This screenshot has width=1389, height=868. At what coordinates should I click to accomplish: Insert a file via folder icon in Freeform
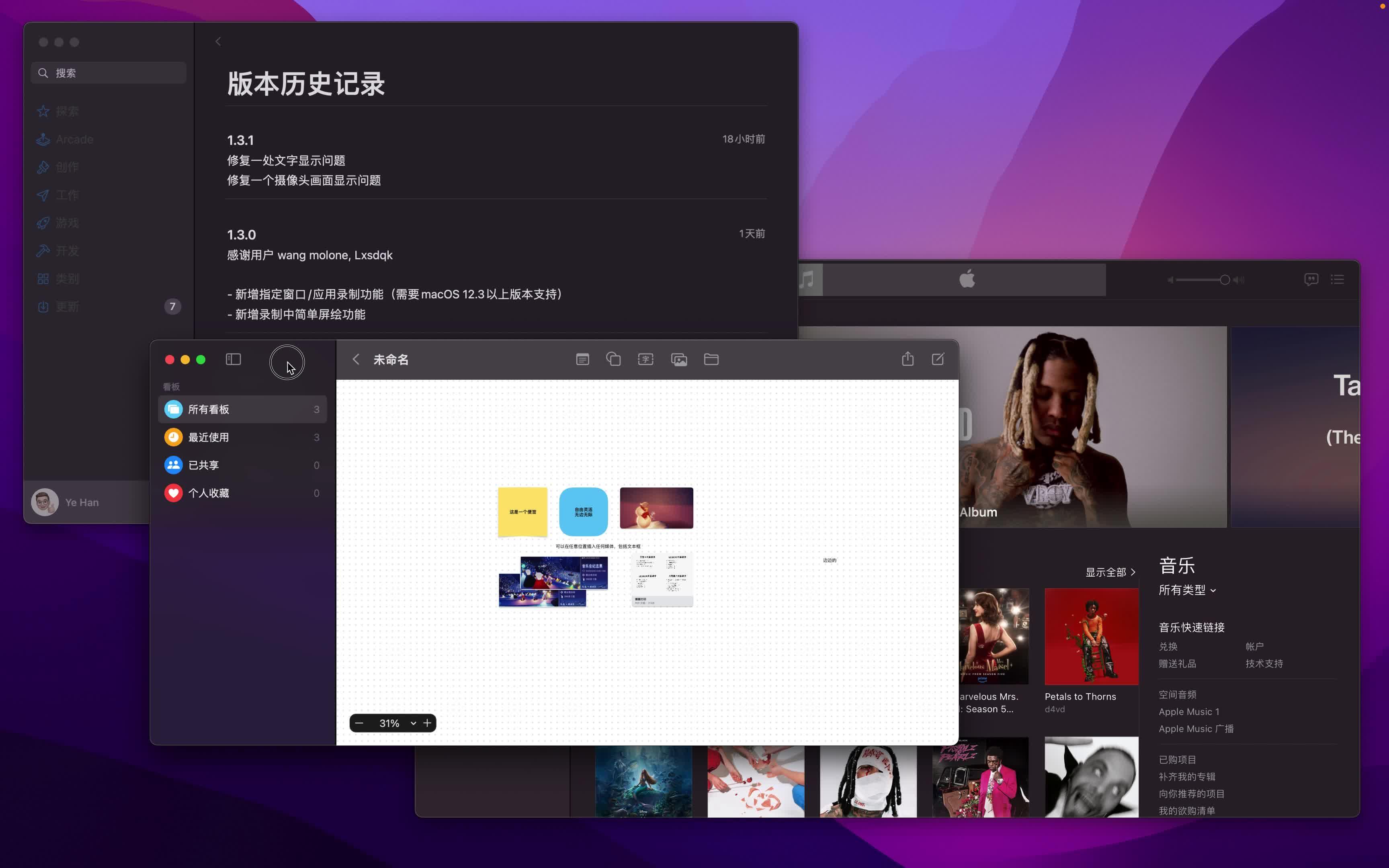711,359
